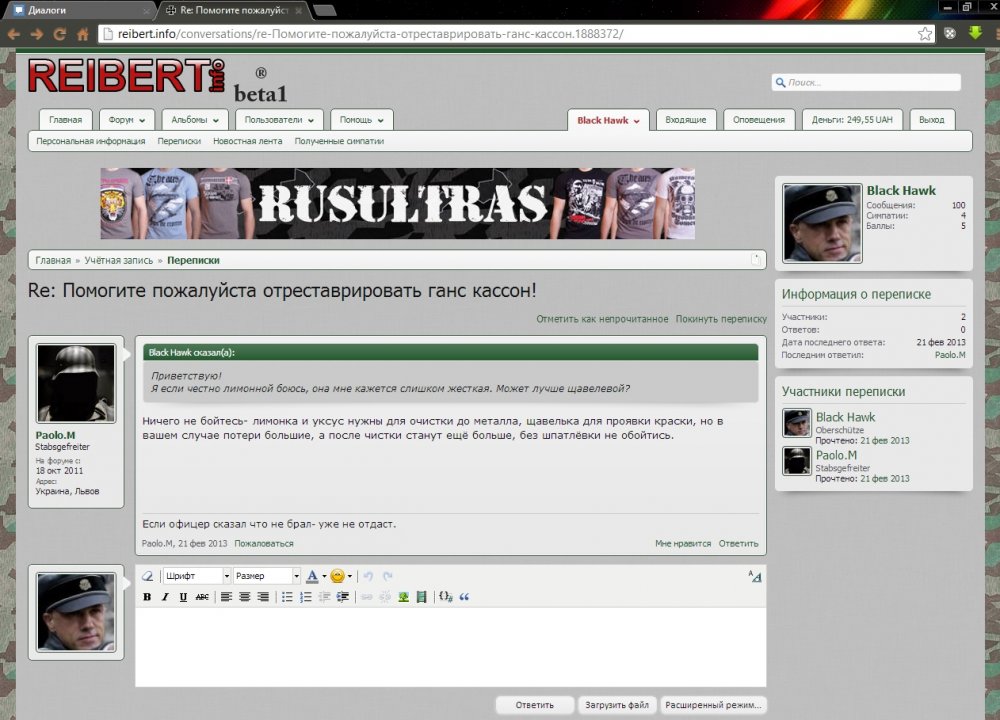The width and height of the screenshot is (1000, 720).
Task: Open the Оповещения tab
Action: tap(759, 120)
